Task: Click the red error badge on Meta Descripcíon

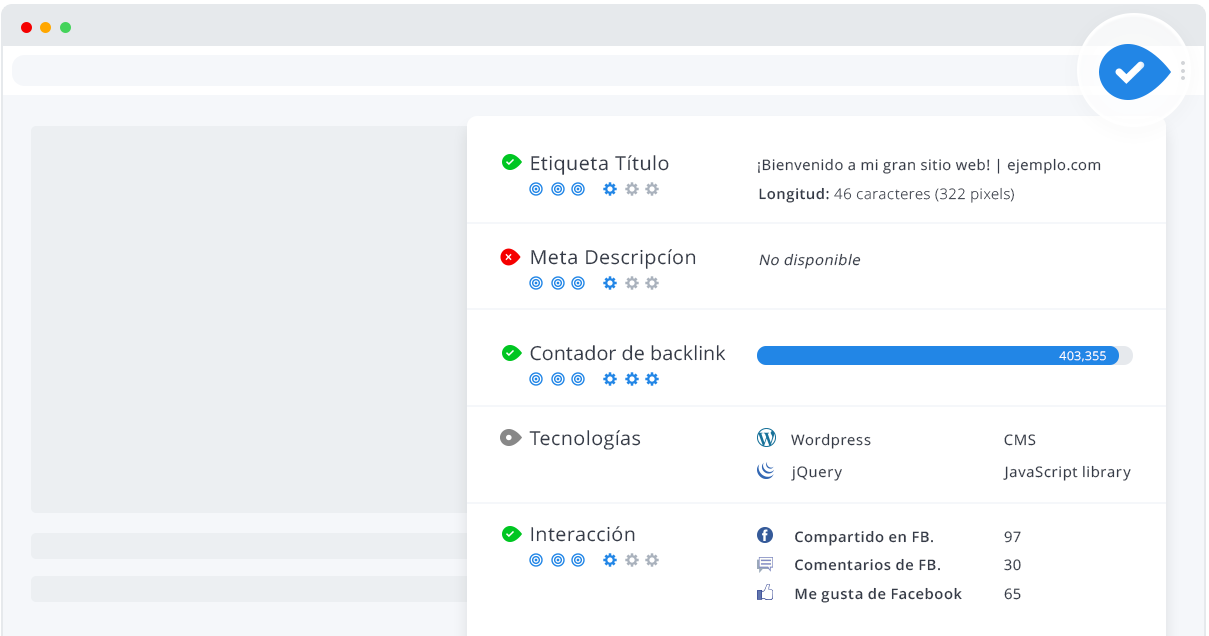Action: [511, 256]
